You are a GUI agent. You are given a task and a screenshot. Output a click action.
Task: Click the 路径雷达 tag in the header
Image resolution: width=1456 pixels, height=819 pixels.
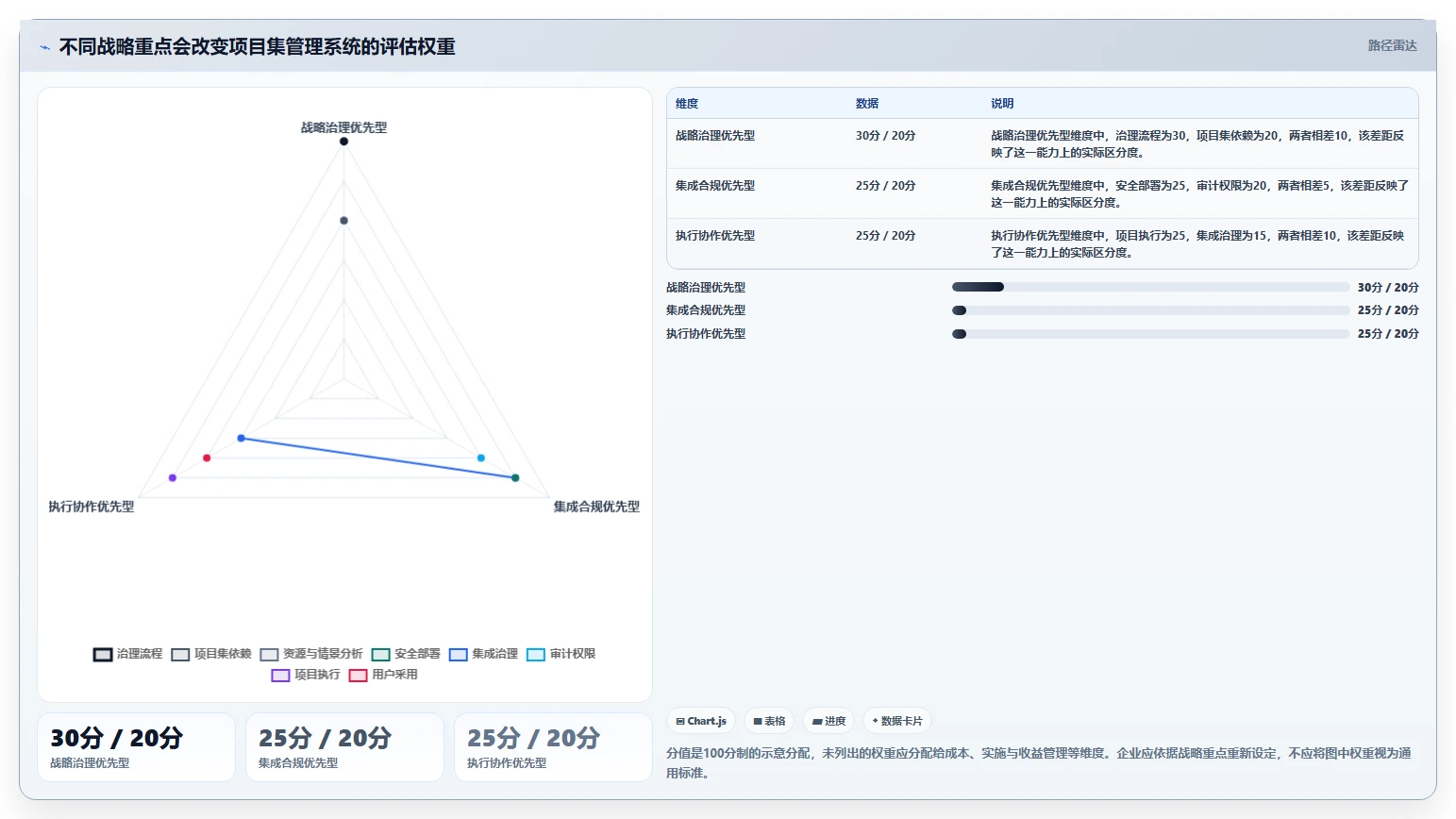1392,45
